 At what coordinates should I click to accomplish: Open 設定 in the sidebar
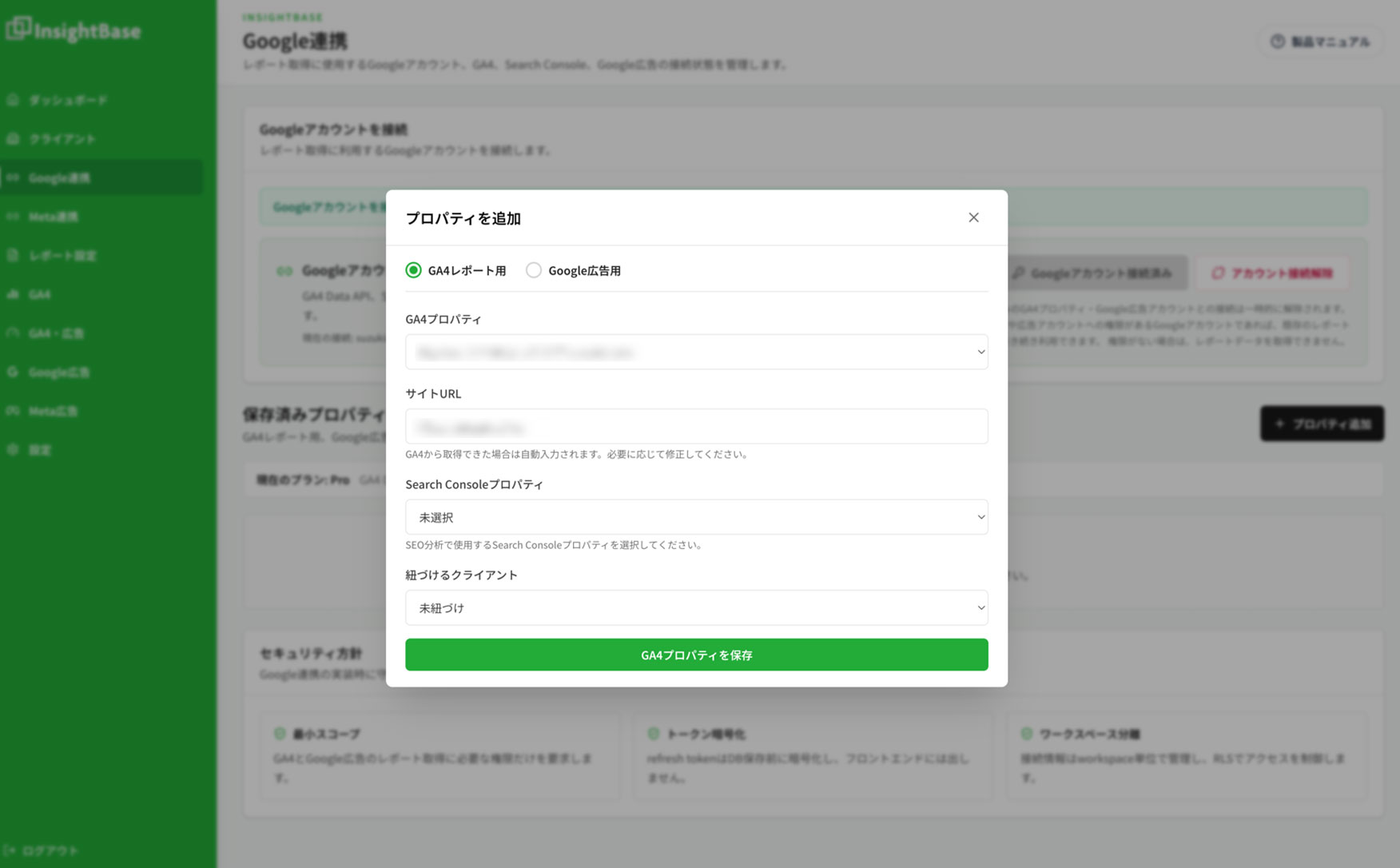click(101, 450)
